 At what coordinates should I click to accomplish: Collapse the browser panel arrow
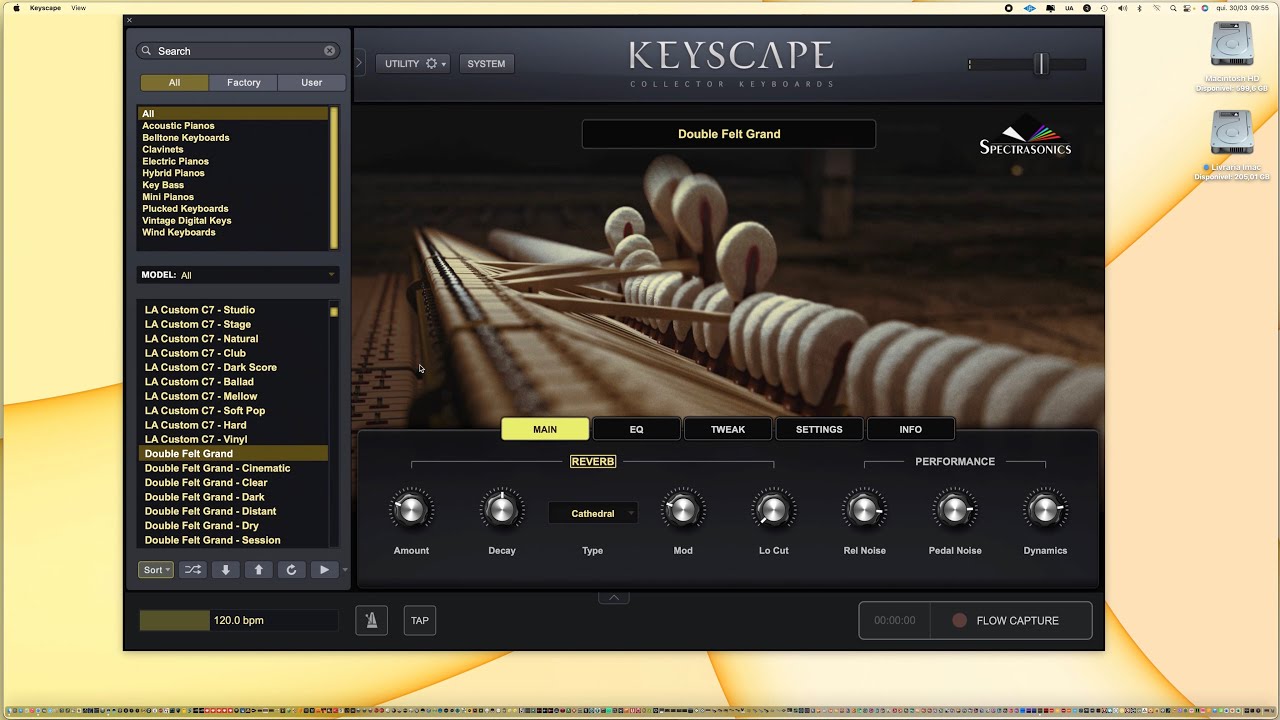(x=359, y=63)
